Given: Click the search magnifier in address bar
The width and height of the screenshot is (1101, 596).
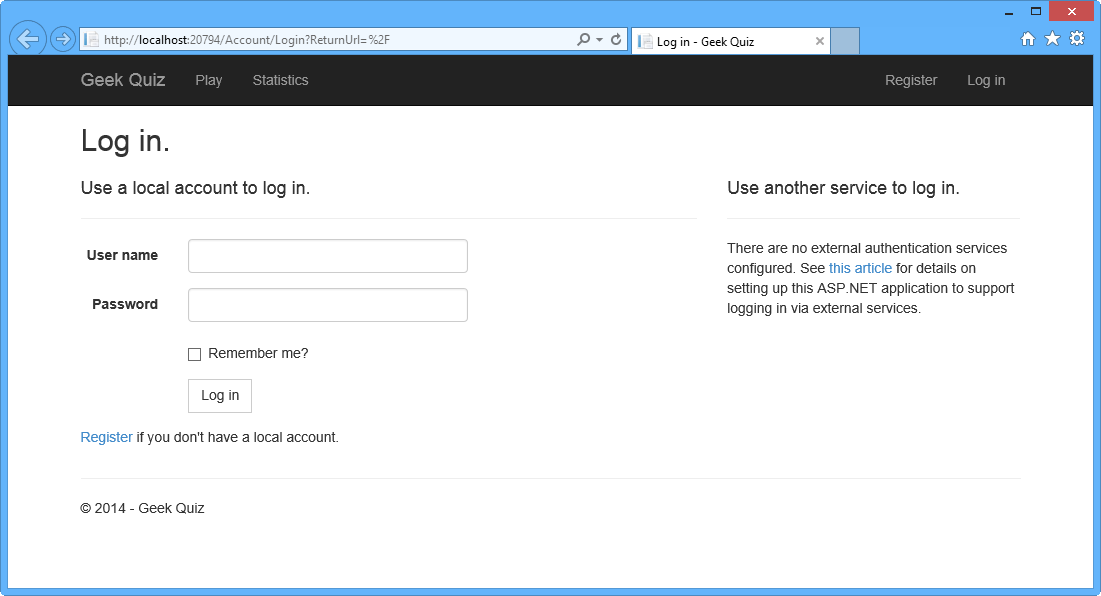Looking at the screenshot, I should point(584,40).
